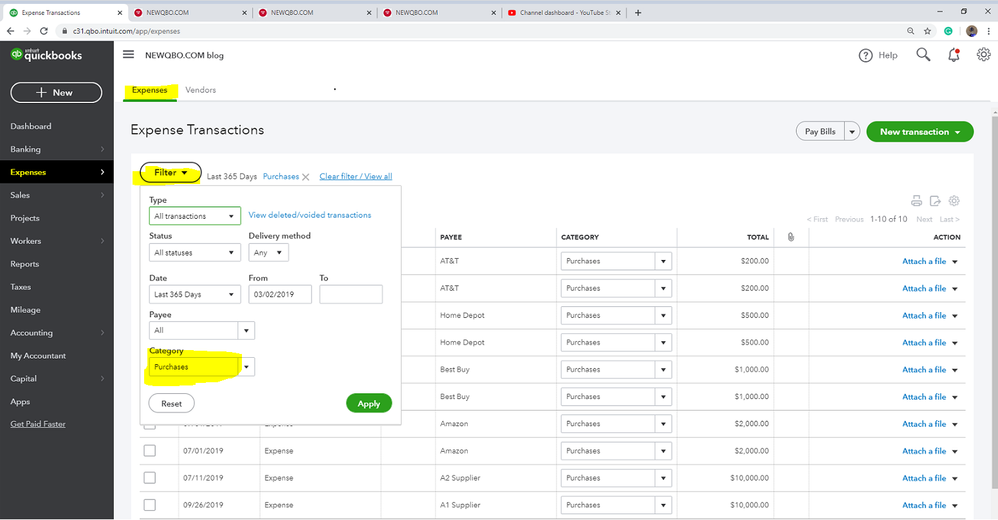This screenshot has width=998, height=520.
Task: Click the Help question mark icon
Action: click(865, 55)
